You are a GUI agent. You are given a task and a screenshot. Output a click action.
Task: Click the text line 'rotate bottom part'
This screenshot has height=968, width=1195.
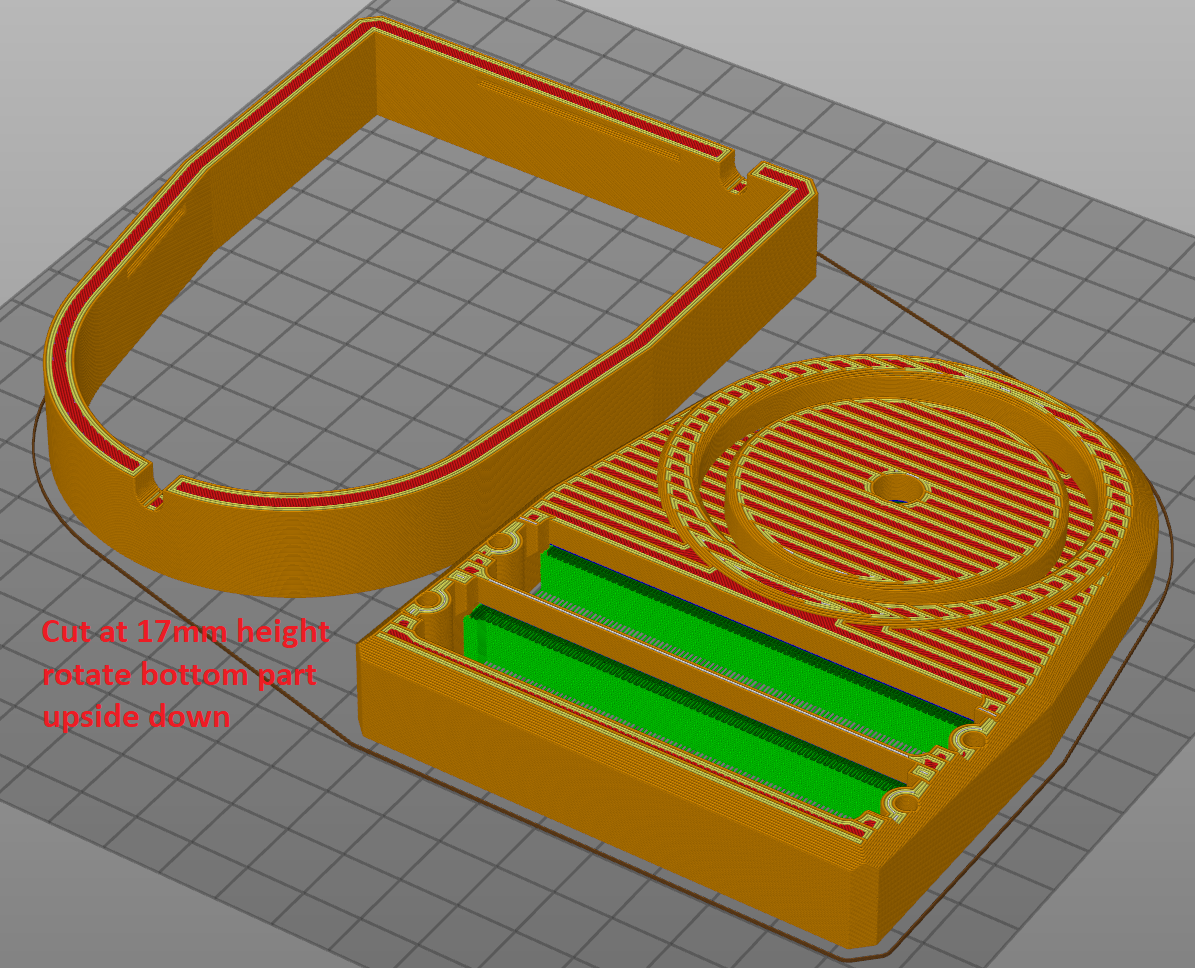179,675
